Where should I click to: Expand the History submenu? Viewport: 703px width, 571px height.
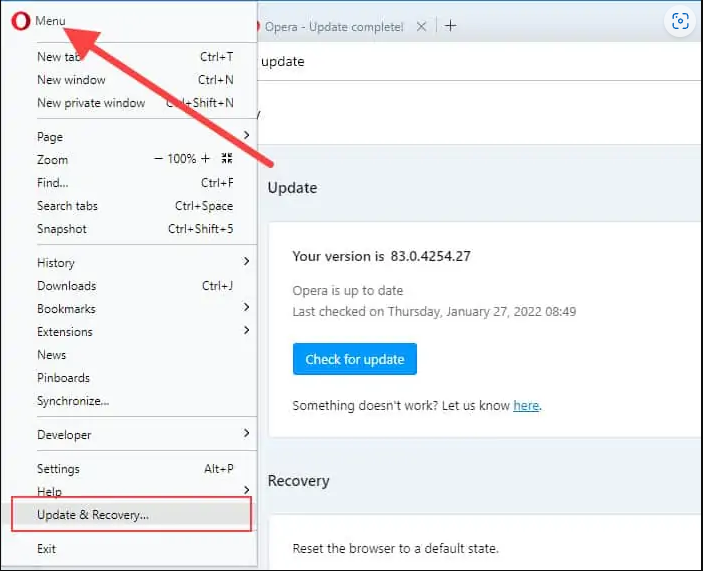coord(143,263)
